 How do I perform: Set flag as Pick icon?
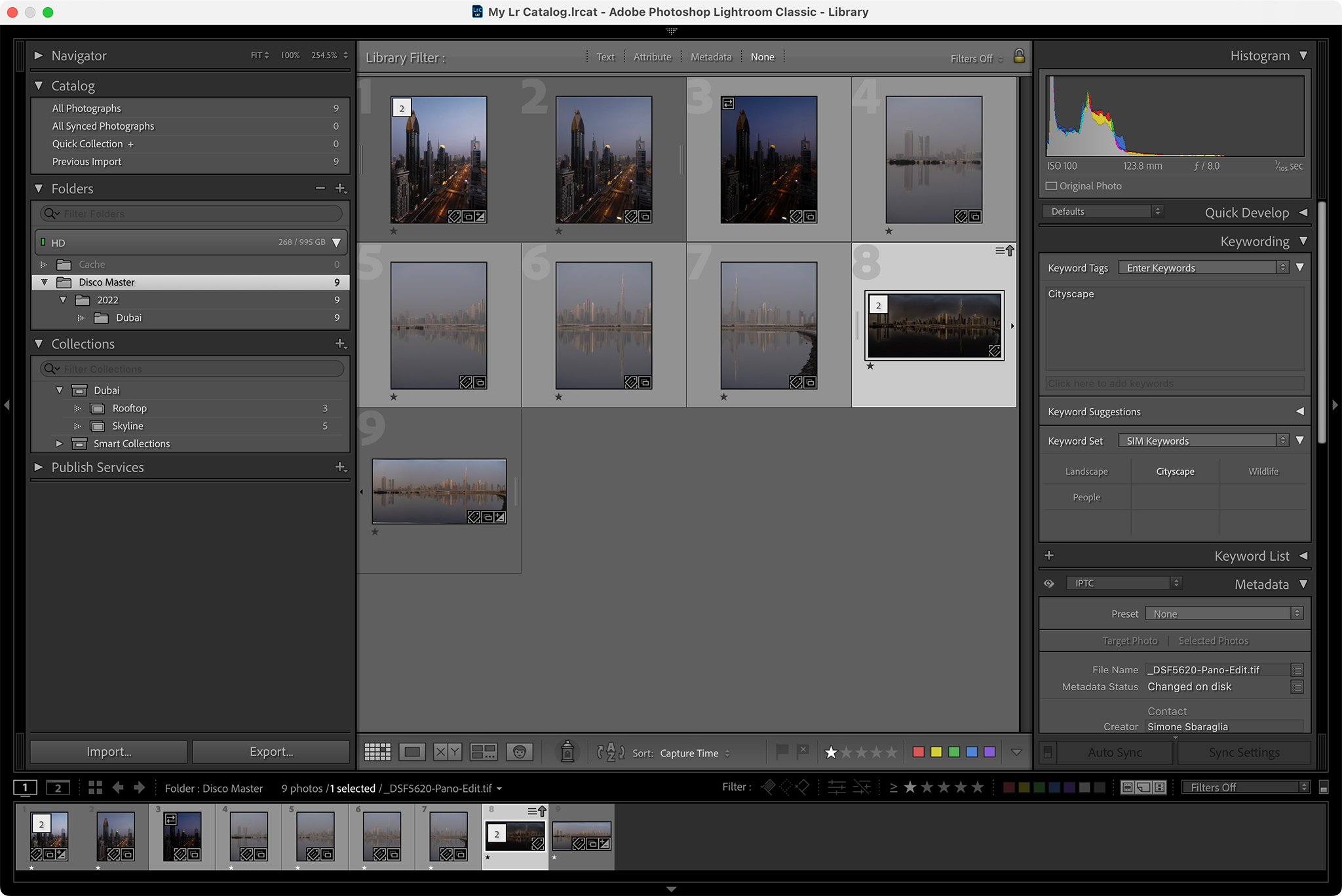782,751
